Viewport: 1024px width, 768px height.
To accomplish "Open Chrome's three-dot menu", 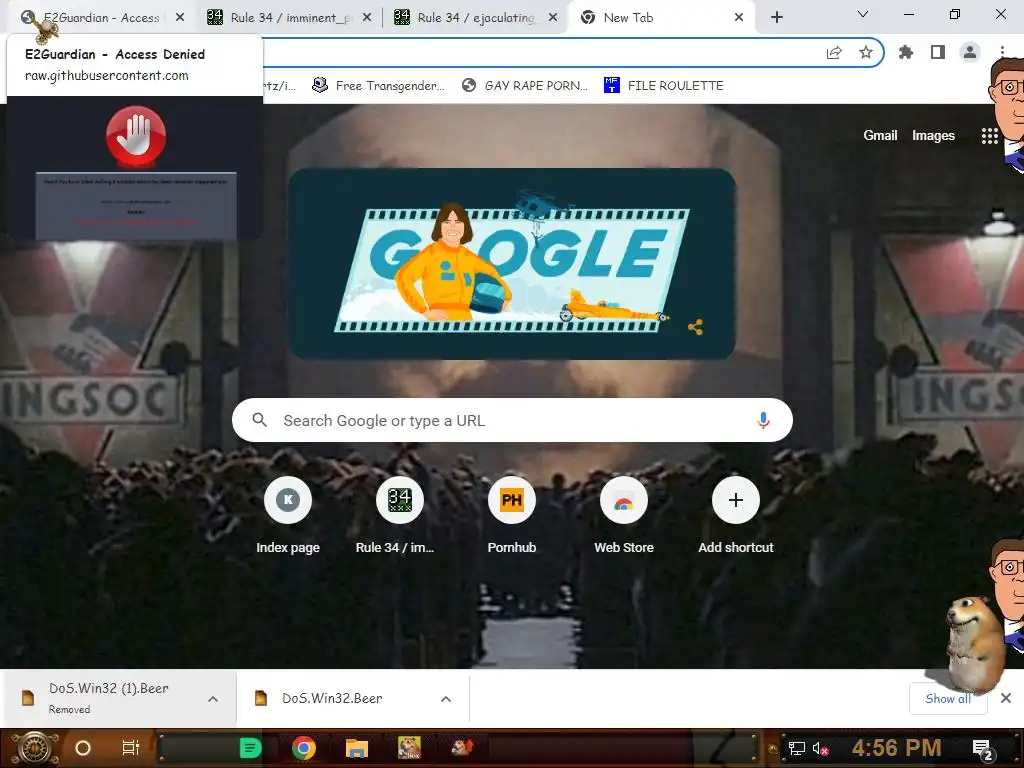I will point(1002,52).
